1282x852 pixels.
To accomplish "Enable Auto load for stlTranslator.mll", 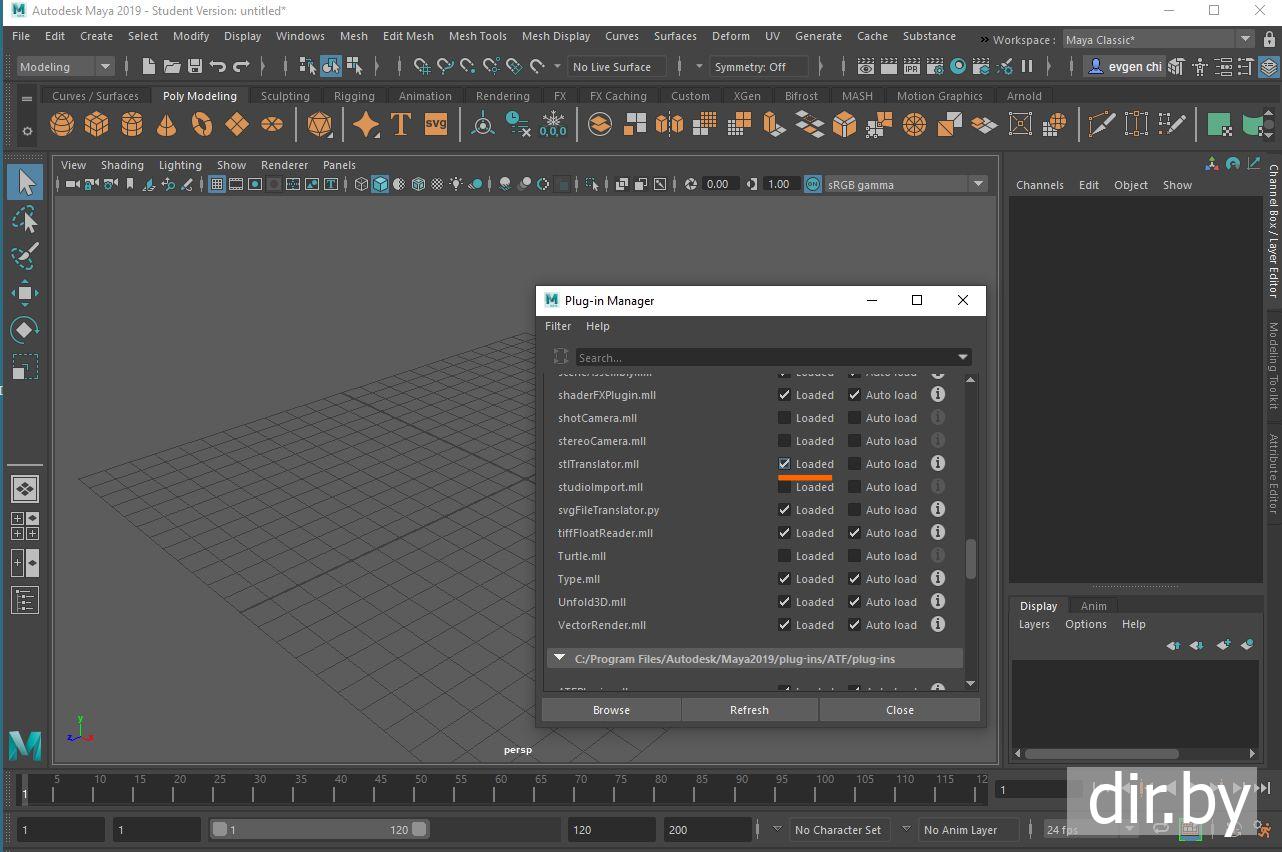I will [x=855, y=464].
